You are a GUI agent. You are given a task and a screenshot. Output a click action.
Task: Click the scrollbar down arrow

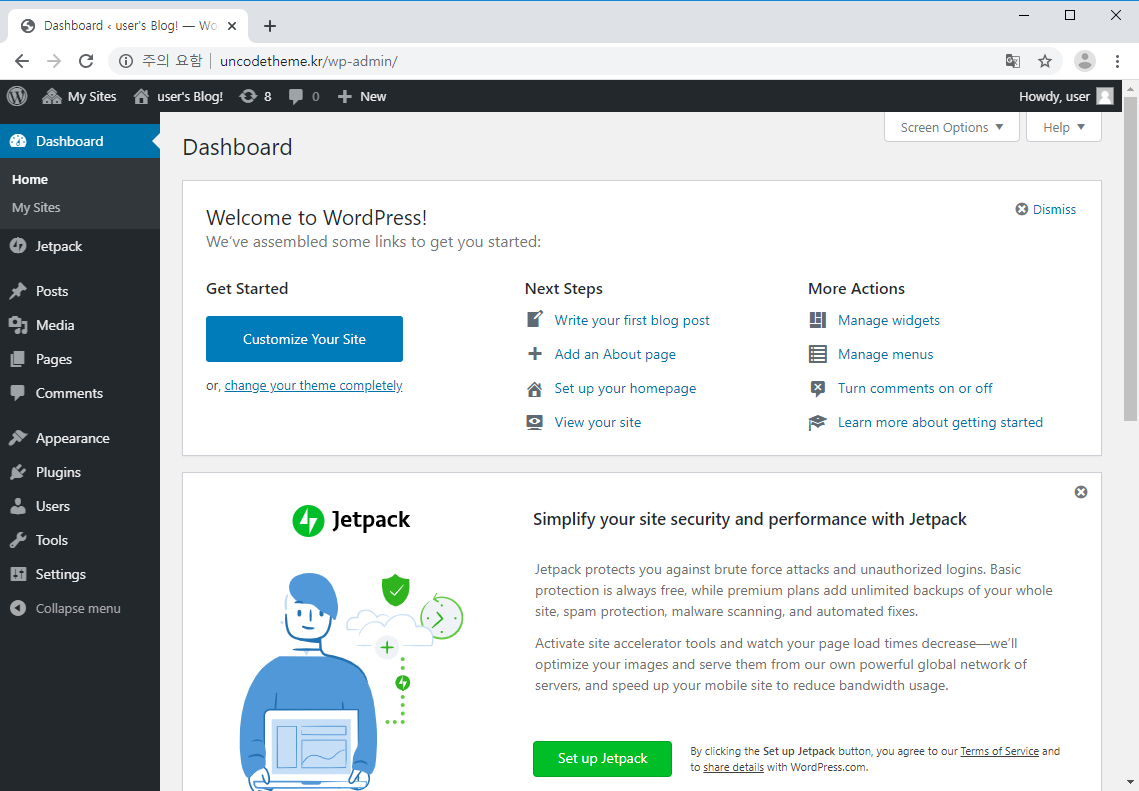[1130, 784]
